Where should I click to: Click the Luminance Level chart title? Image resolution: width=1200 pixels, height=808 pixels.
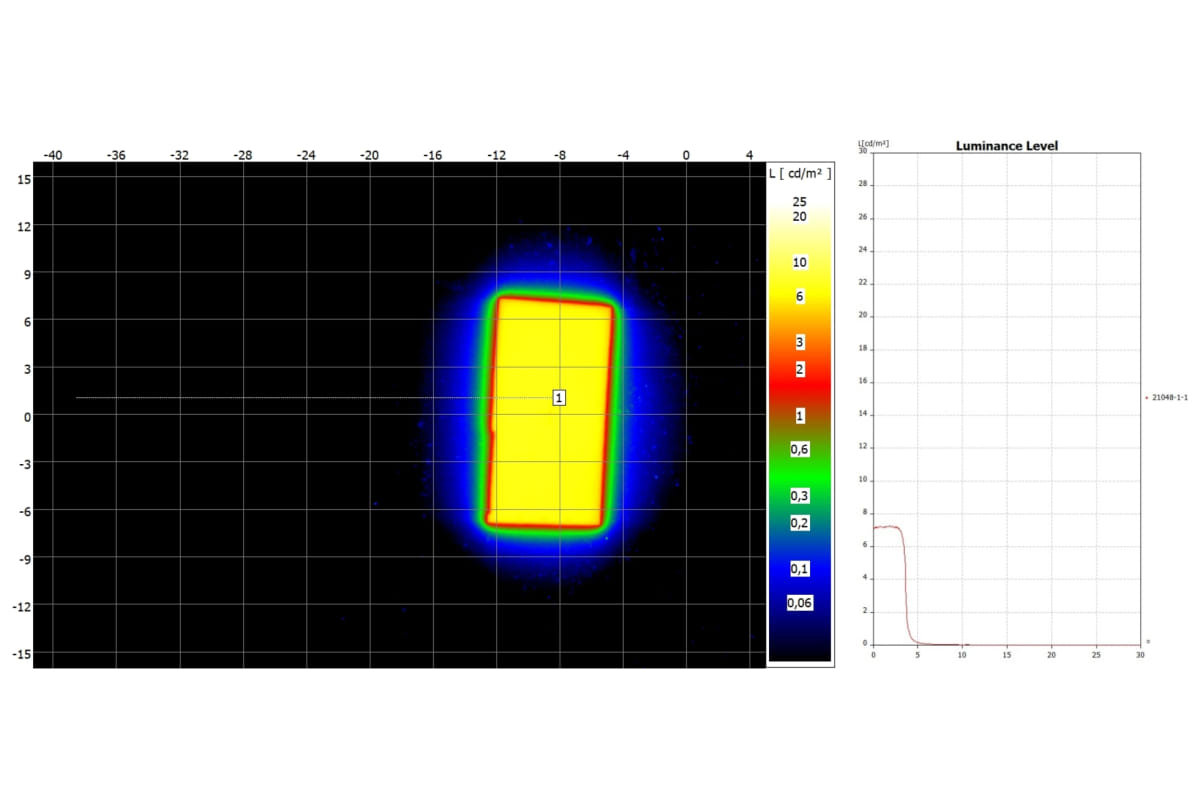click(x=1006, y=146)
